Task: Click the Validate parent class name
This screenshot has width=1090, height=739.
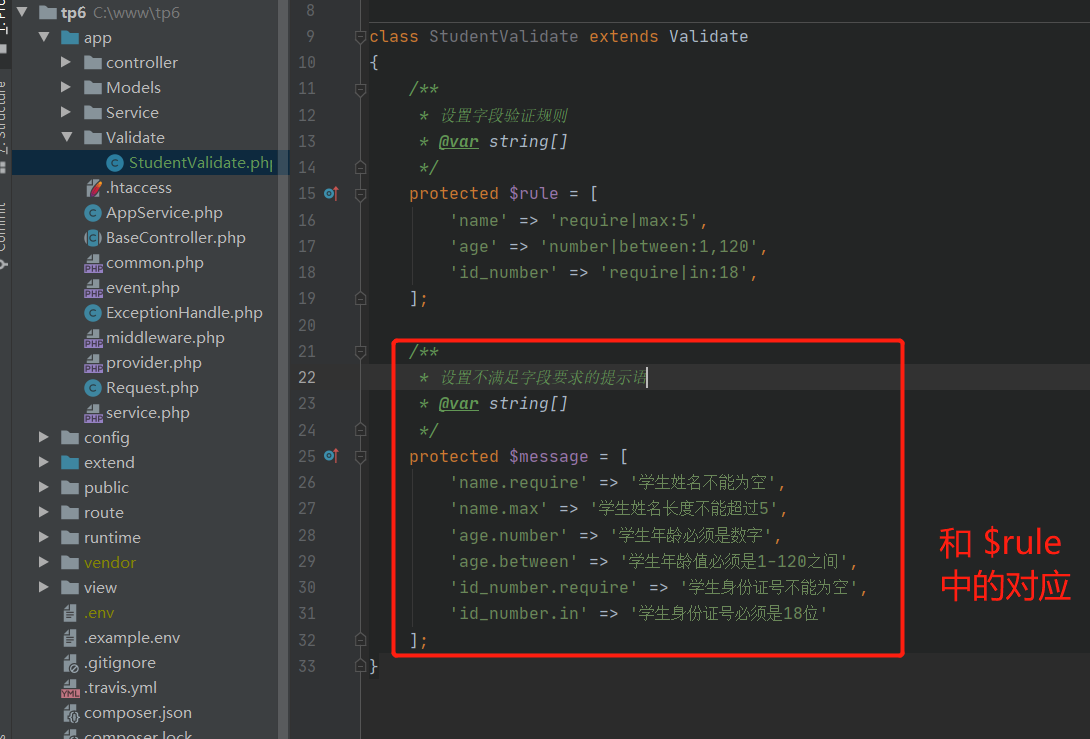Action: point(708,36)
